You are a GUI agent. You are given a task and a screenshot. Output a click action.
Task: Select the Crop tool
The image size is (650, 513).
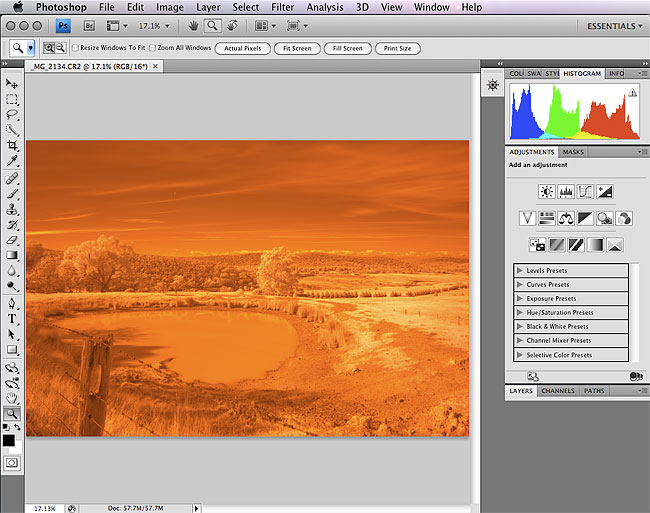[12, 145]
